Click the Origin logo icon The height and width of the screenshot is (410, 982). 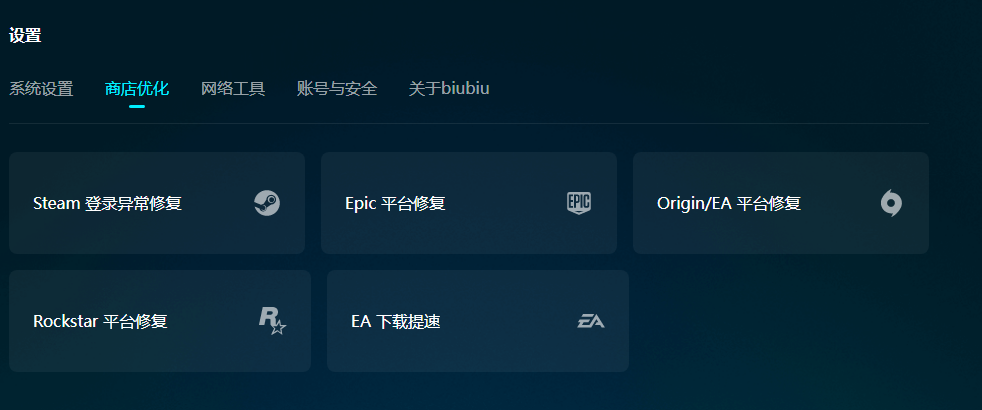891,203
